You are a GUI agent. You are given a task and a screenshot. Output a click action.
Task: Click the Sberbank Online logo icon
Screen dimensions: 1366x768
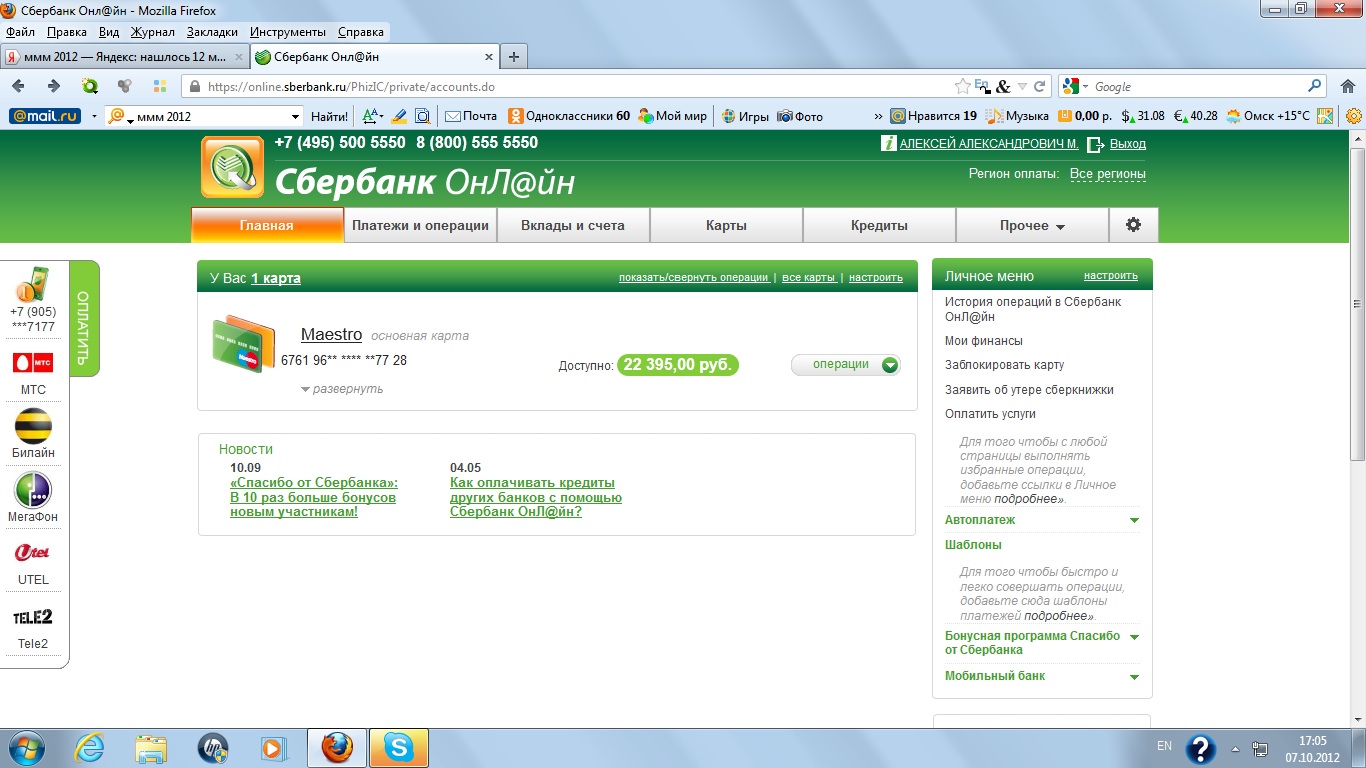232,167
